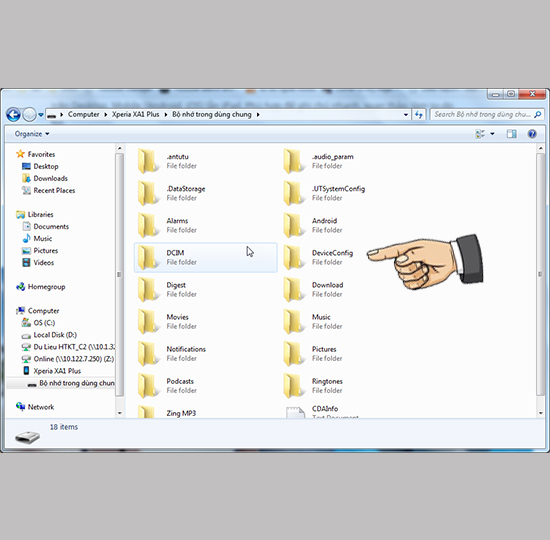The height and width of the screenshot is (540, 550).
Task: Select Bộ nhớ trong dùng chung in sidebar
Action: 77,383
